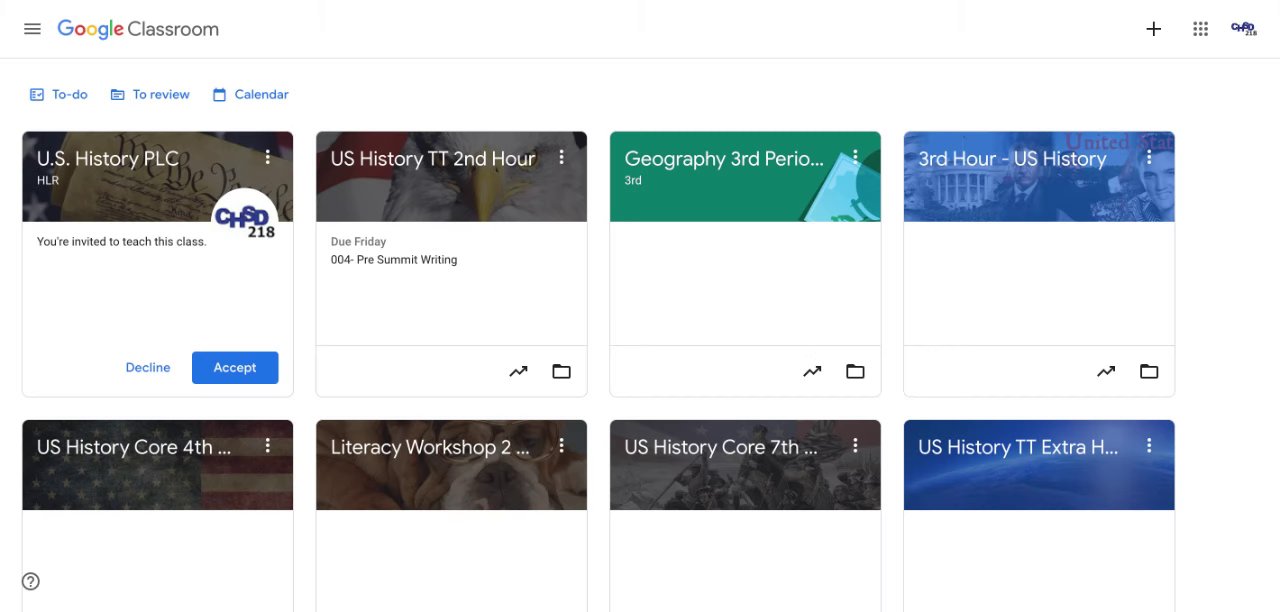Accept the U.S. History PLC invitation
This screenshot has width=1280, height=612.
click(235, 367)
